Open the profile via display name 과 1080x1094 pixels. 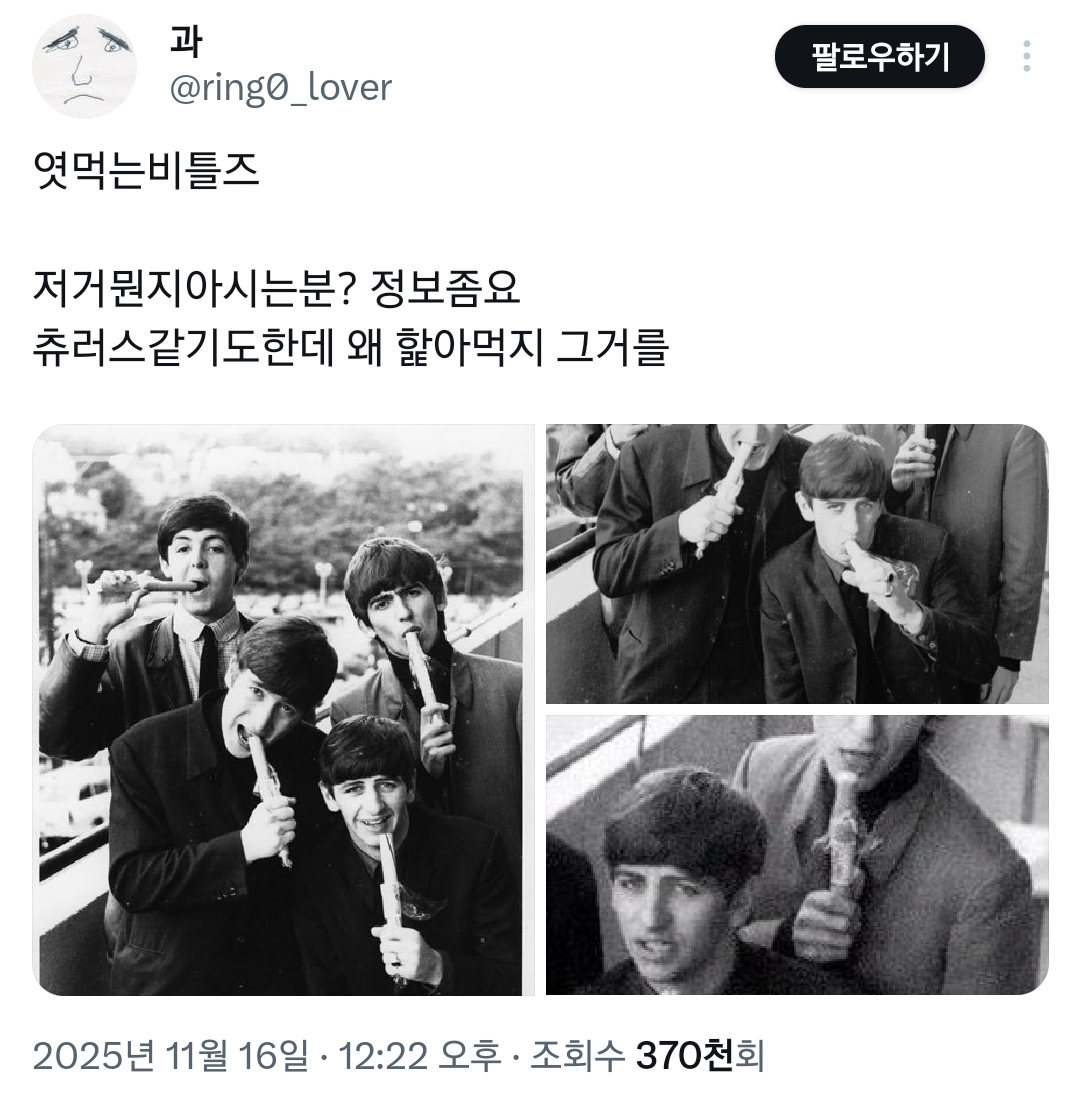(x=186, y=41)
